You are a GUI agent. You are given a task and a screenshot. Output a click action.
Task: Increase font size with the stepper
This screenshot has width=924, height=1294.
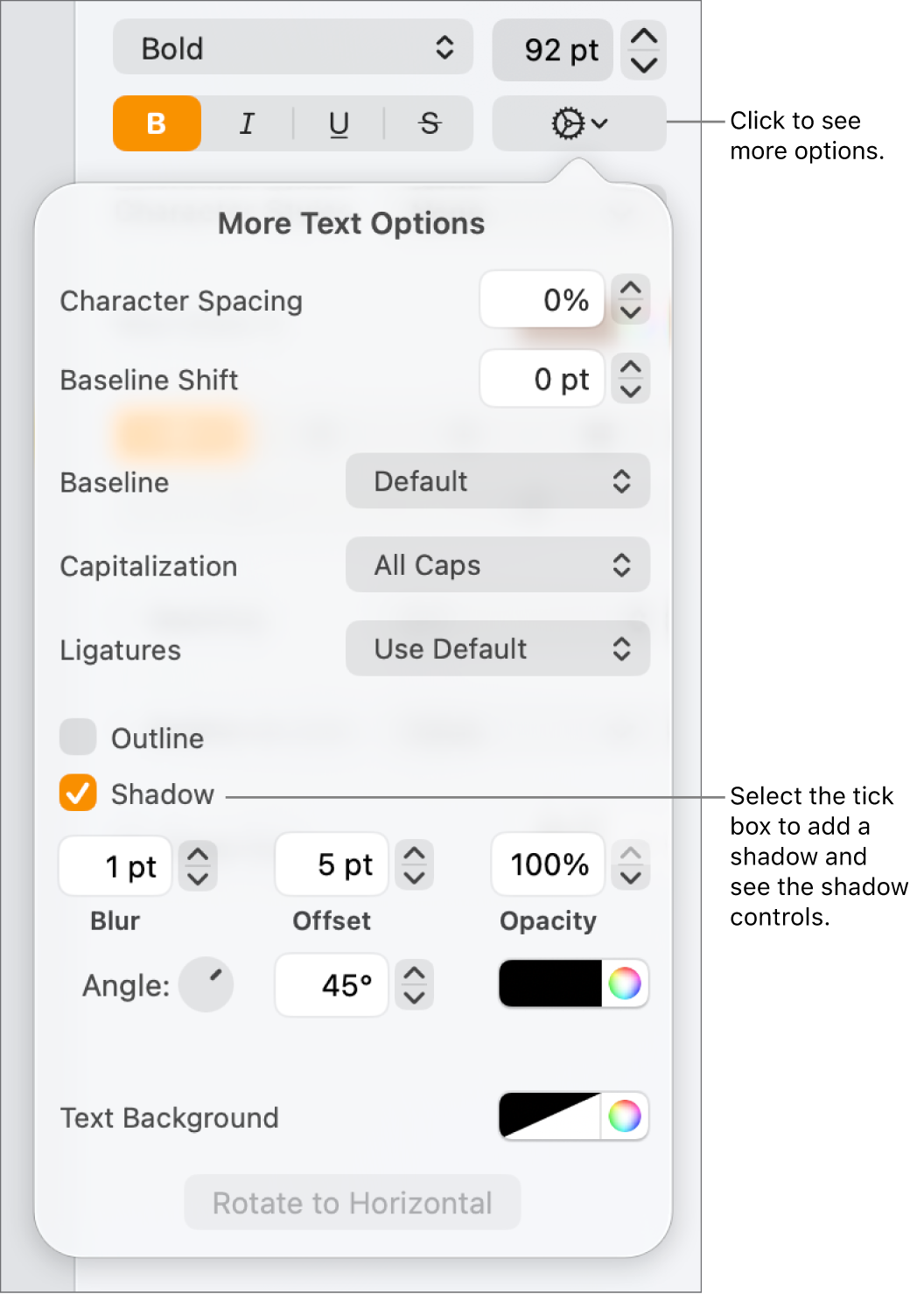coord(643,38)
